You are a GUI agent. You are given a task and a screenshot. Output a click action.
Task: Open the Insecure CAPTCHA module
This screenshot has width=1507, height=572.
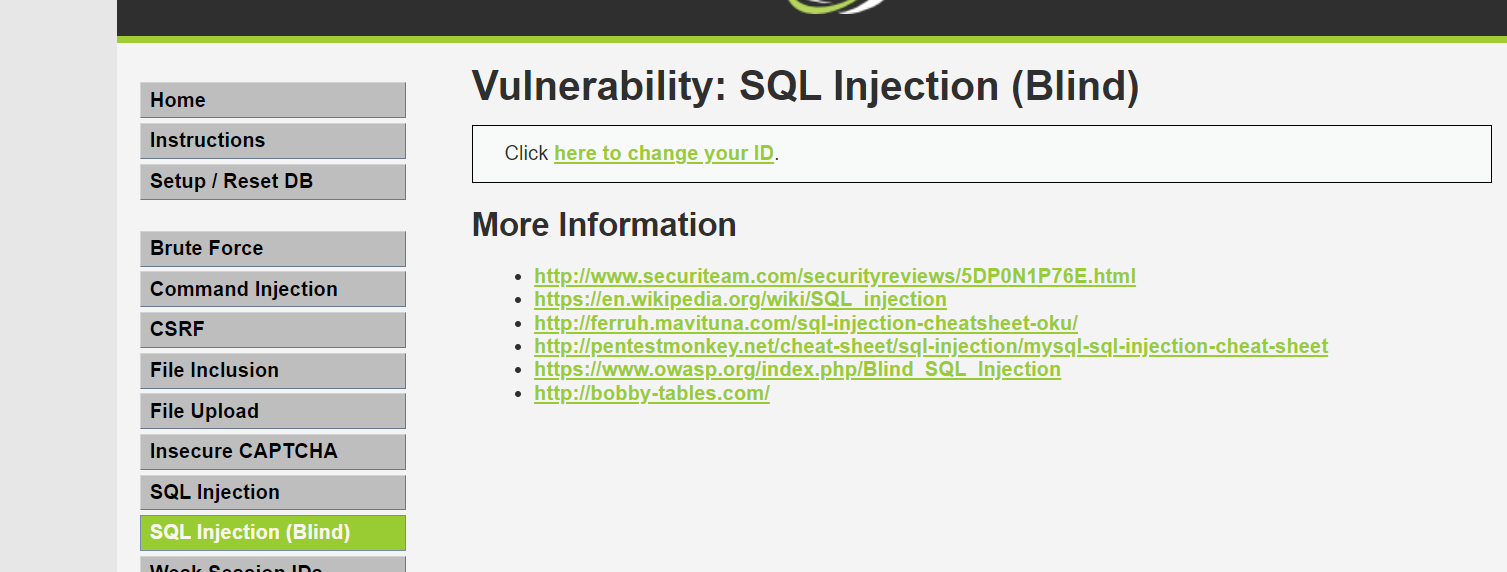pos(273,452)
